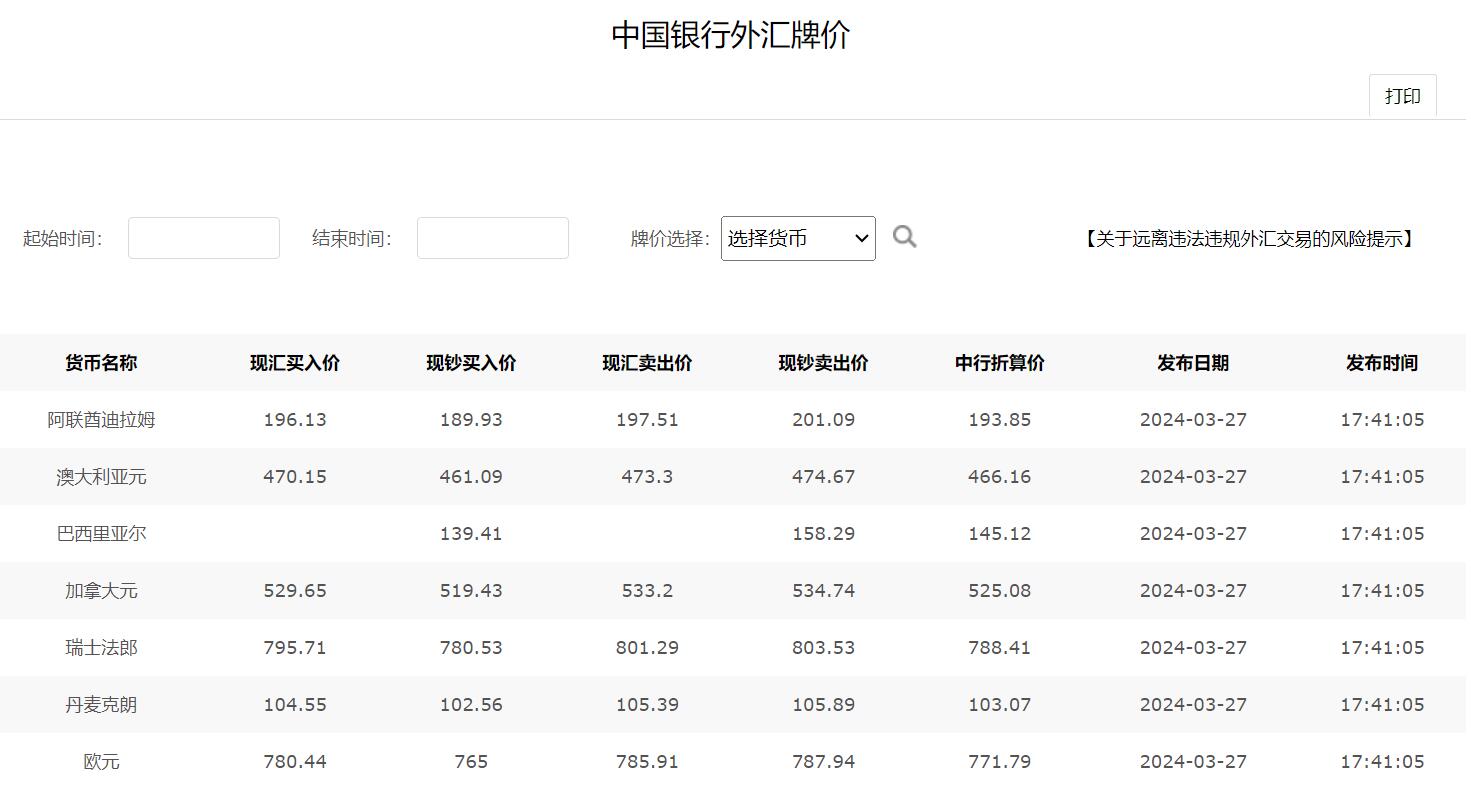Screen dimensions: 1471x787
Task: Click the value 461.09 in the table
Action: click(471, 477)
